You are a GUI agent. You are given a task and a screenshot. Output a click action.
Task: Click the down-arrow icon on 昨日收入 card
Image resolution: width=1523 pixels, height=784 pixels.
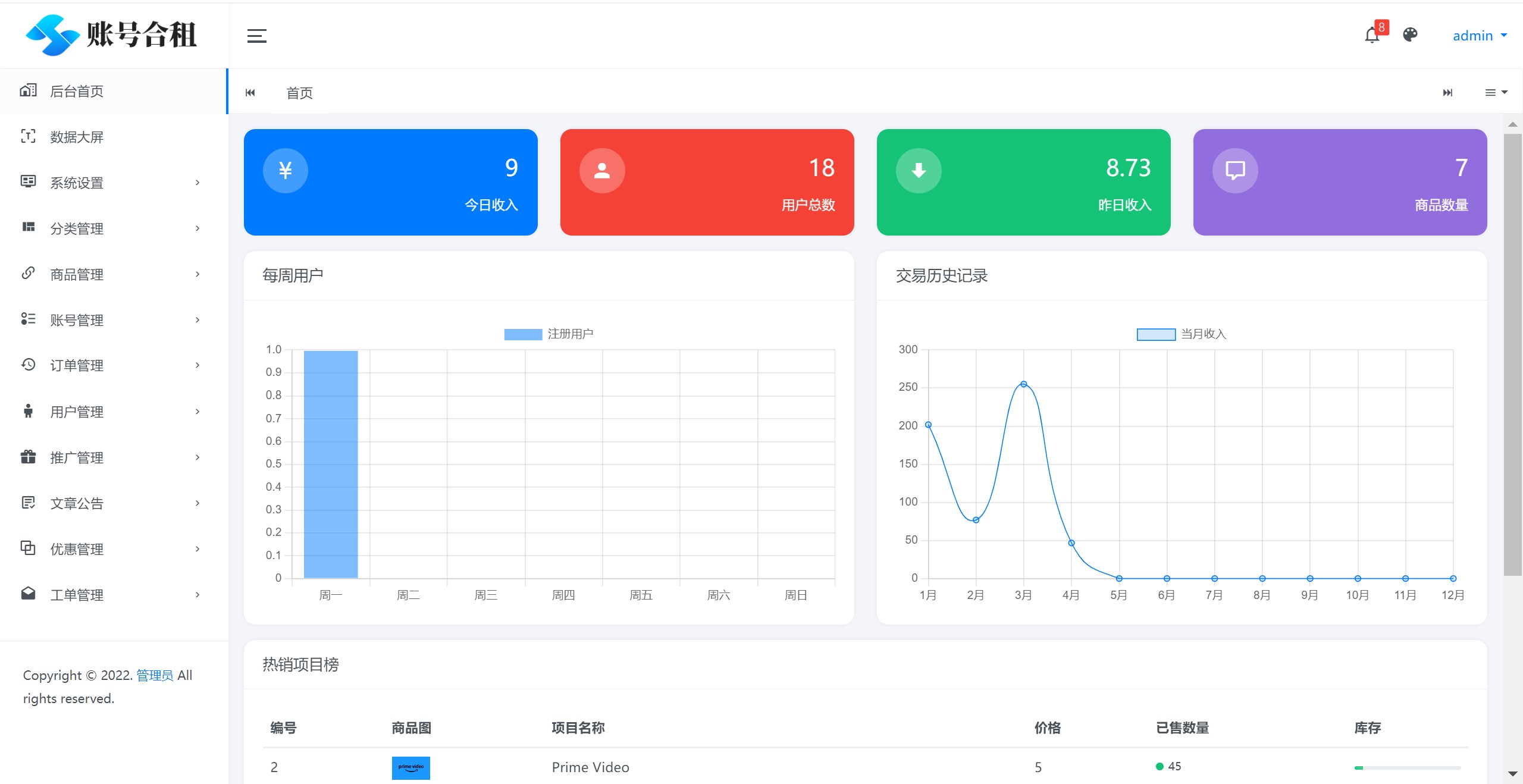[919, 171]
